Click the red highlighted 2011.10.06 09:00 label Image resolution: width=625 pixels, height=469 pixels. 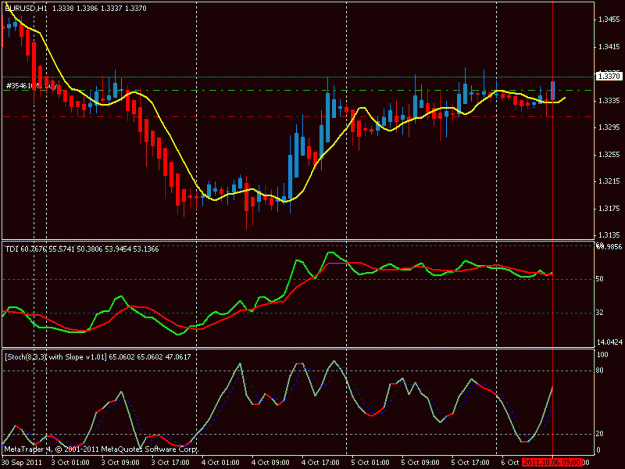pos(552,463)
